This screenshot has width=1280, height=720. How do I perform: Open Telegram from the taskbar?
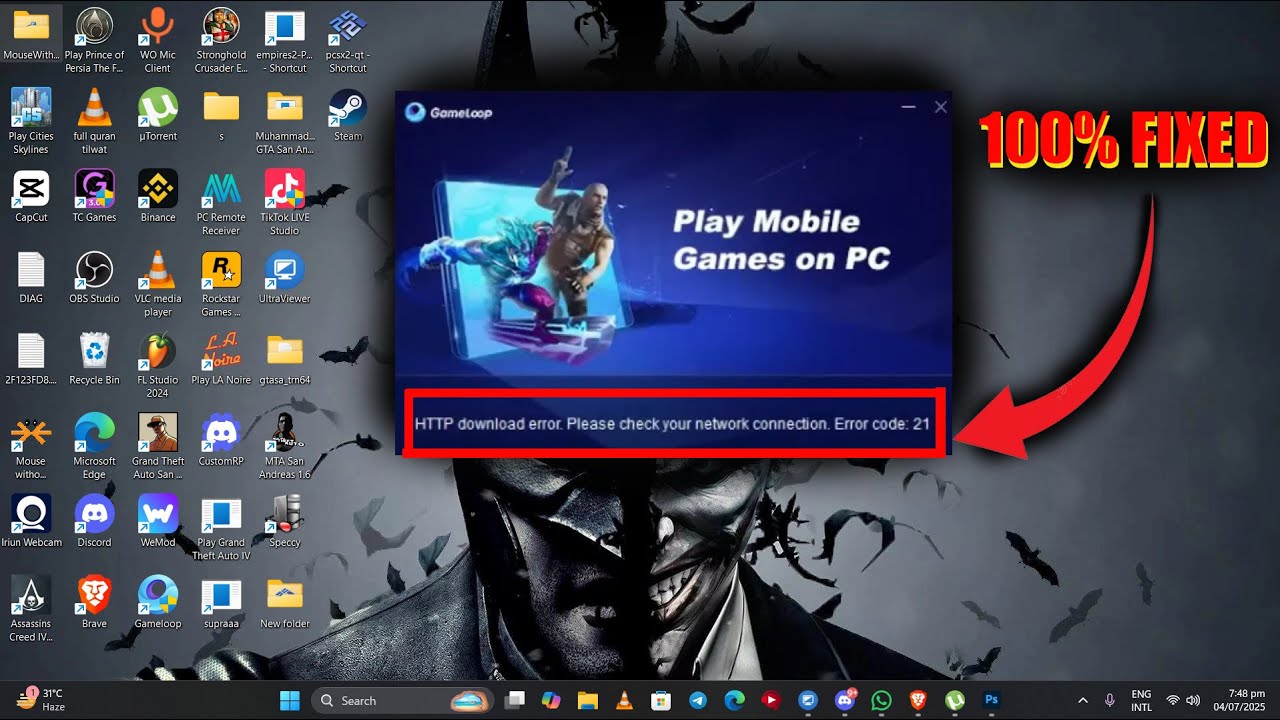(x=697, y=700)
